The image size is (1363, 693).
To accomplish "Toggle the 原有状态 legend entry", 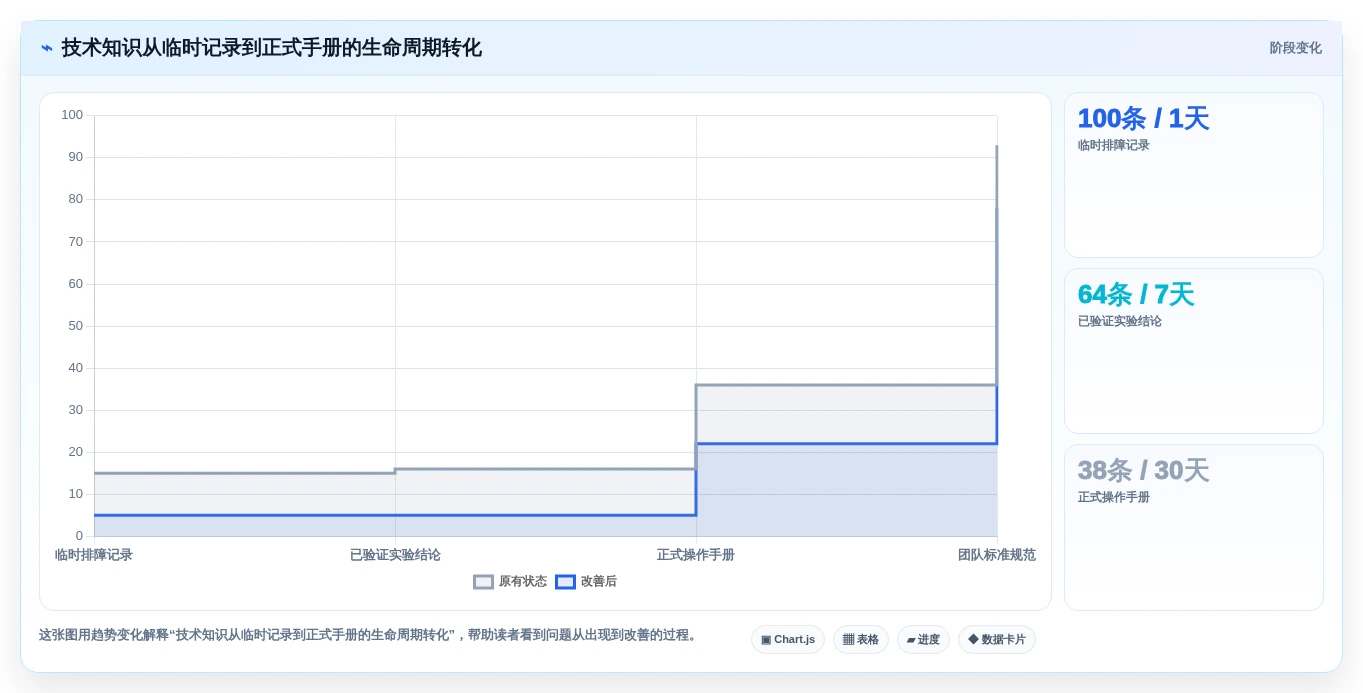I will pyautogui.click(x=510, y=582).
